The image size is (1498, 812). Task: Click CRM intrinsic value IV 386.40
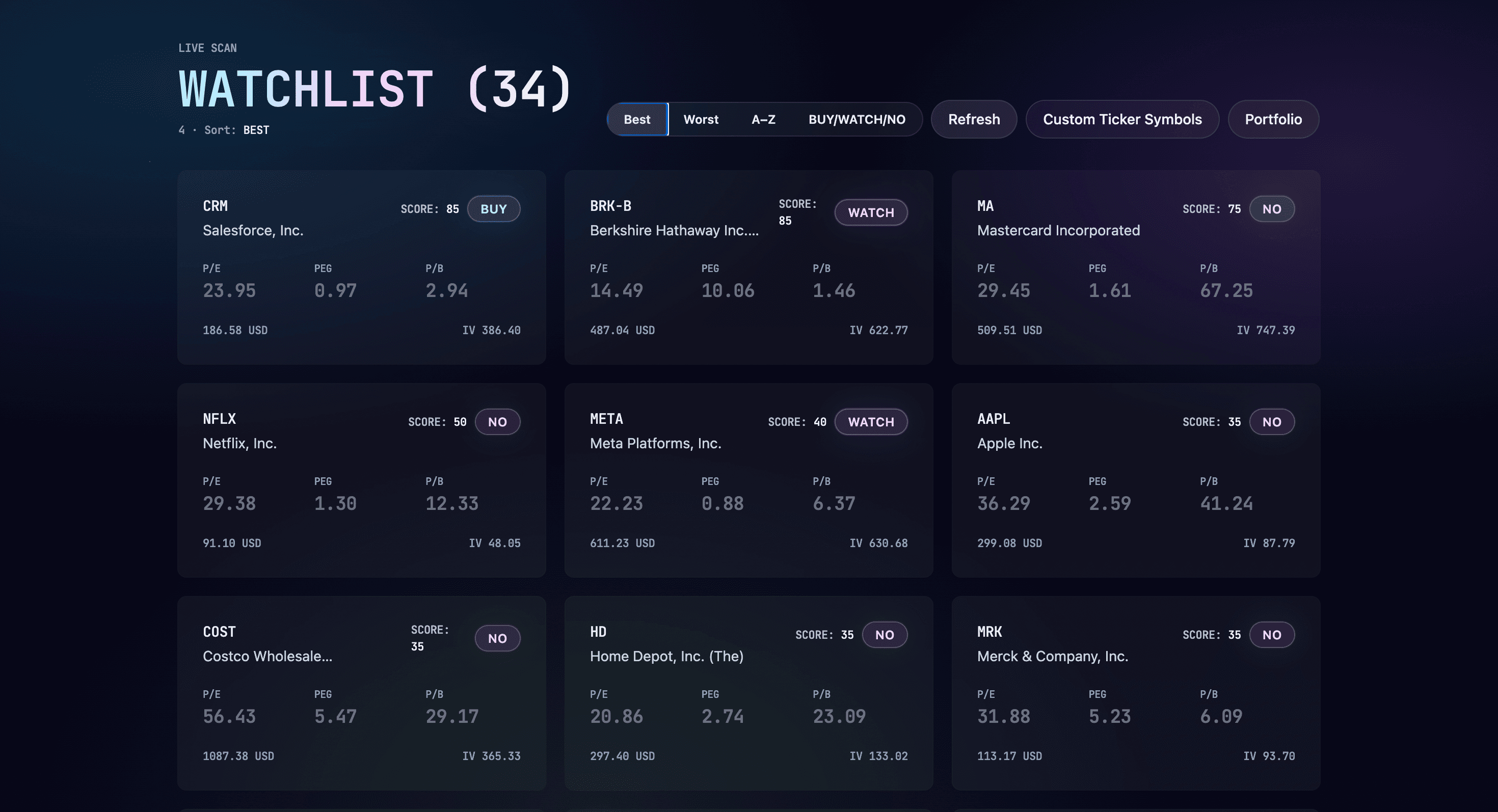[491, 330]
